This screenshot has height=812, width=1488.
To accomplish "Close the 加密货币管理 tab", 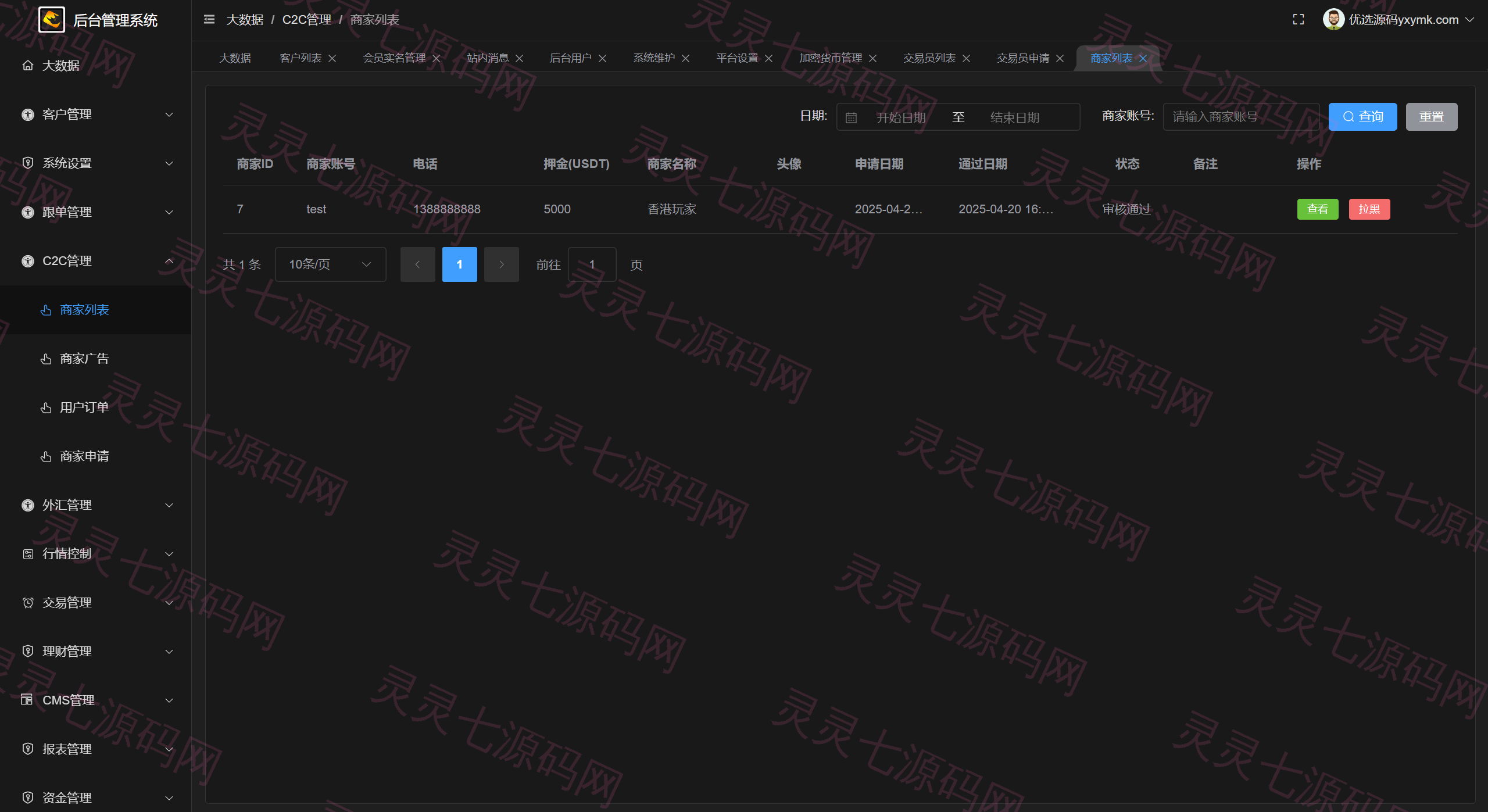I will 873,59.
